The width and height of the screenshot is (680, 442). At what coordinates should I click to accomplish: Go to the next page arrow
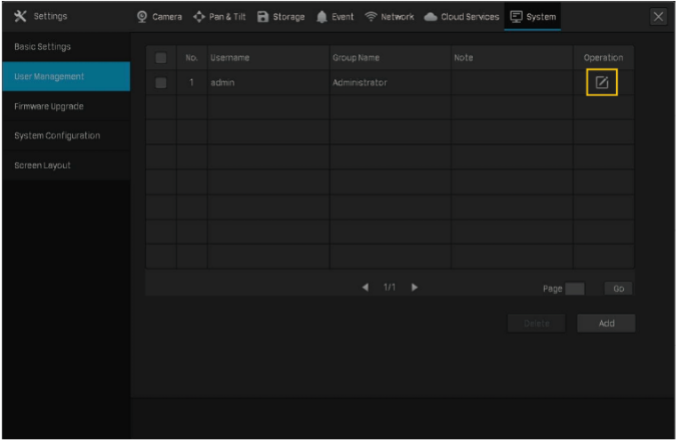(414, 287)
